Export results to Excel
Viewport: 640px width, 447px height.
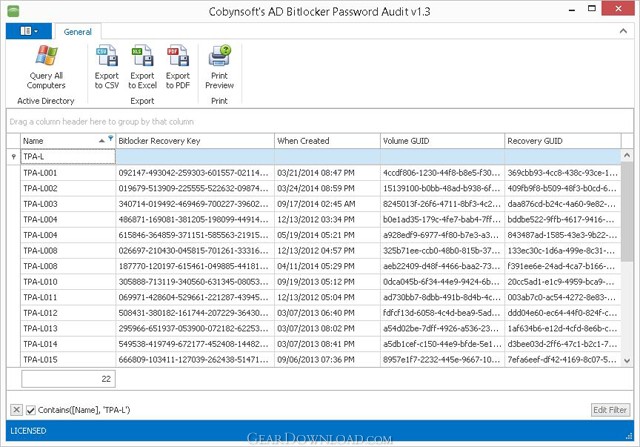(x=142, y=67)
